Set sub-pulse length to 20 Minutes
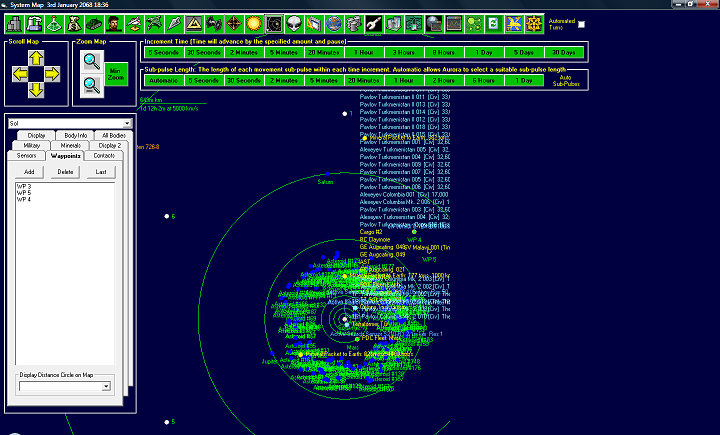 click(364, 80)
